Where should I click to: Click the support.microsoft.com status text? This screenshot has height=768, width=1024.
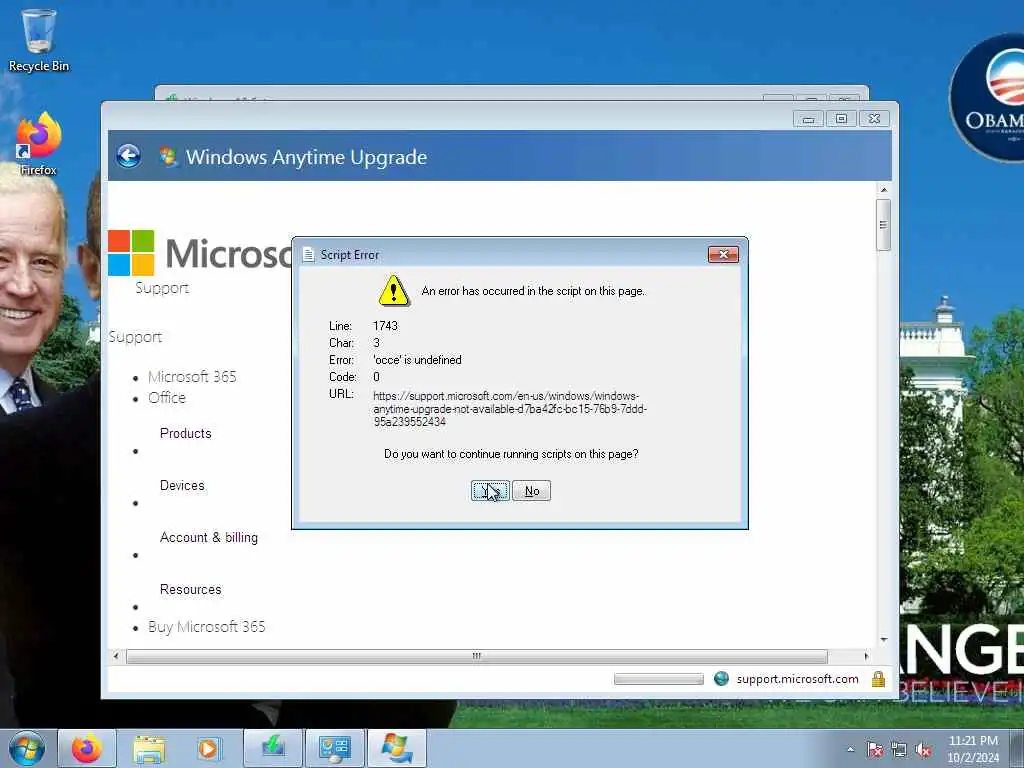pyautogui.click(x=797, y=679)
